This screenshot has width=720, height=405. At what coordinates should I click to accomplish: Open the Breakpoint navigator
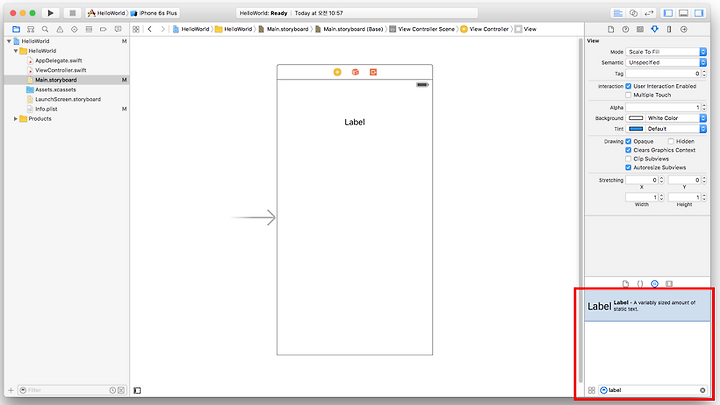(x=103, y=29)
